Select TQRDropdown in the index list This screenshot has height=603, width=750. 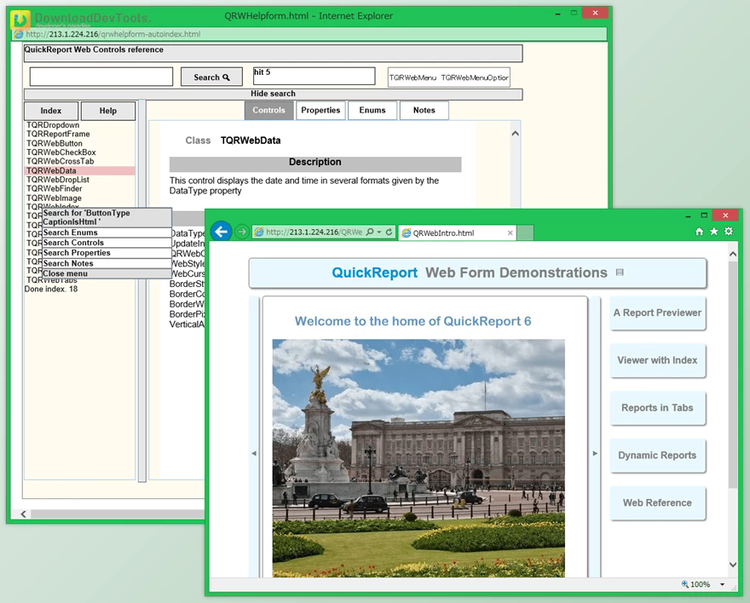pyautogui.click(x=53, y=125)
